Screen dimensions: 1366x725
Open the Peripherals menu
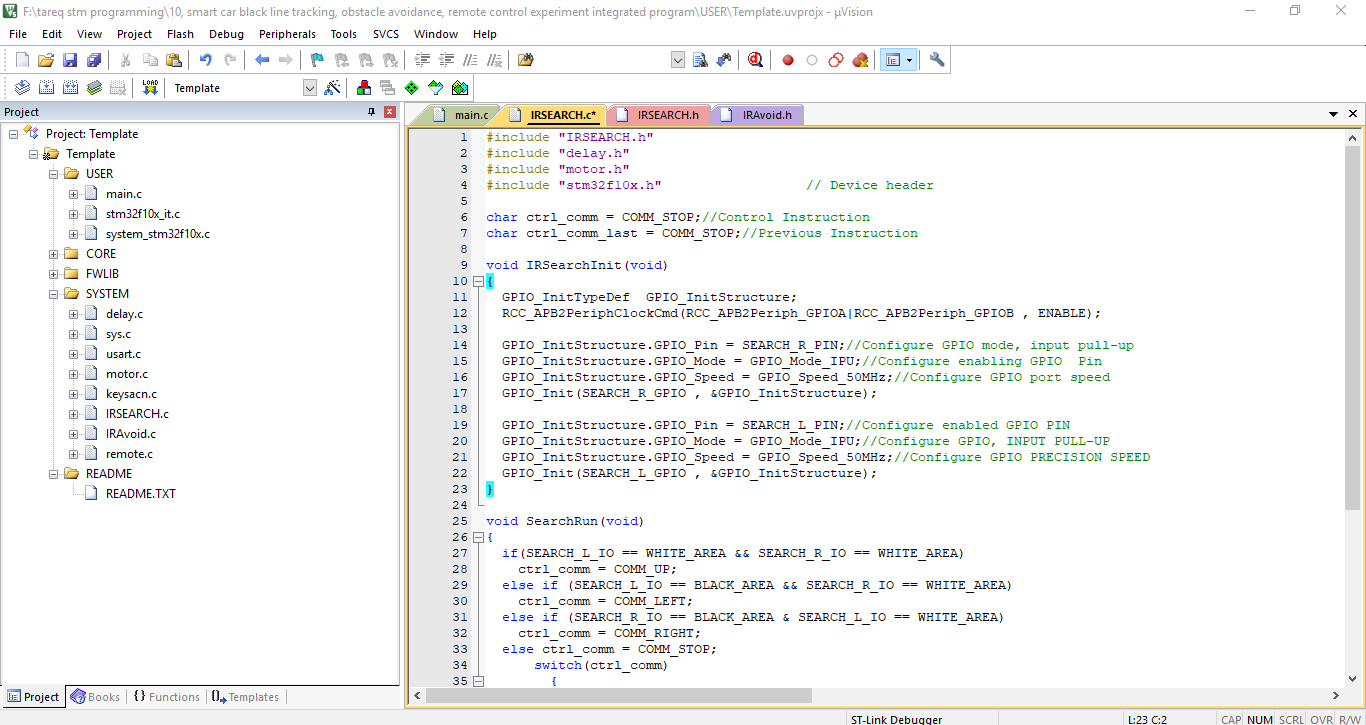coord(287,34)
